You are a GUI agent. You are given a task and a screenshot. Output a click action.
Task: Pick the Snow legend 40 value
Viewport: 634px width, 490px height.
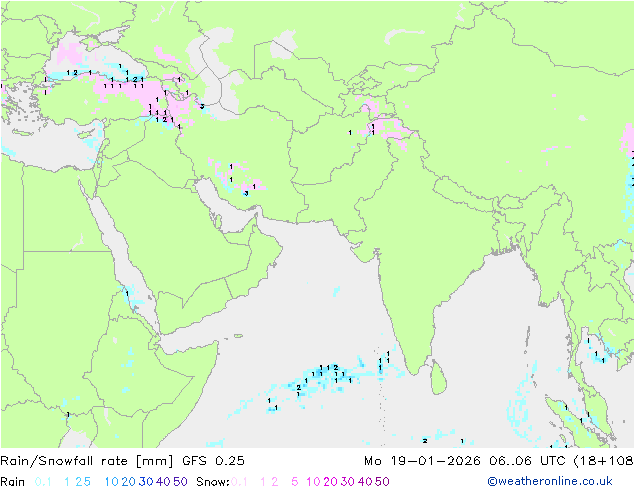(x=365, y=482)
